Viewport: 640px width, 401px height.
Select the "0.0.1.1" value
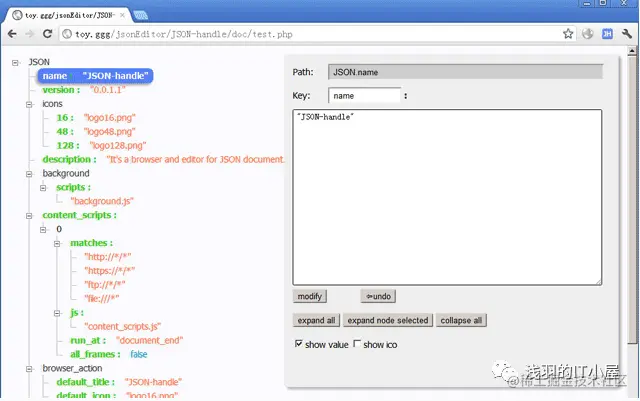pos(108,90)
